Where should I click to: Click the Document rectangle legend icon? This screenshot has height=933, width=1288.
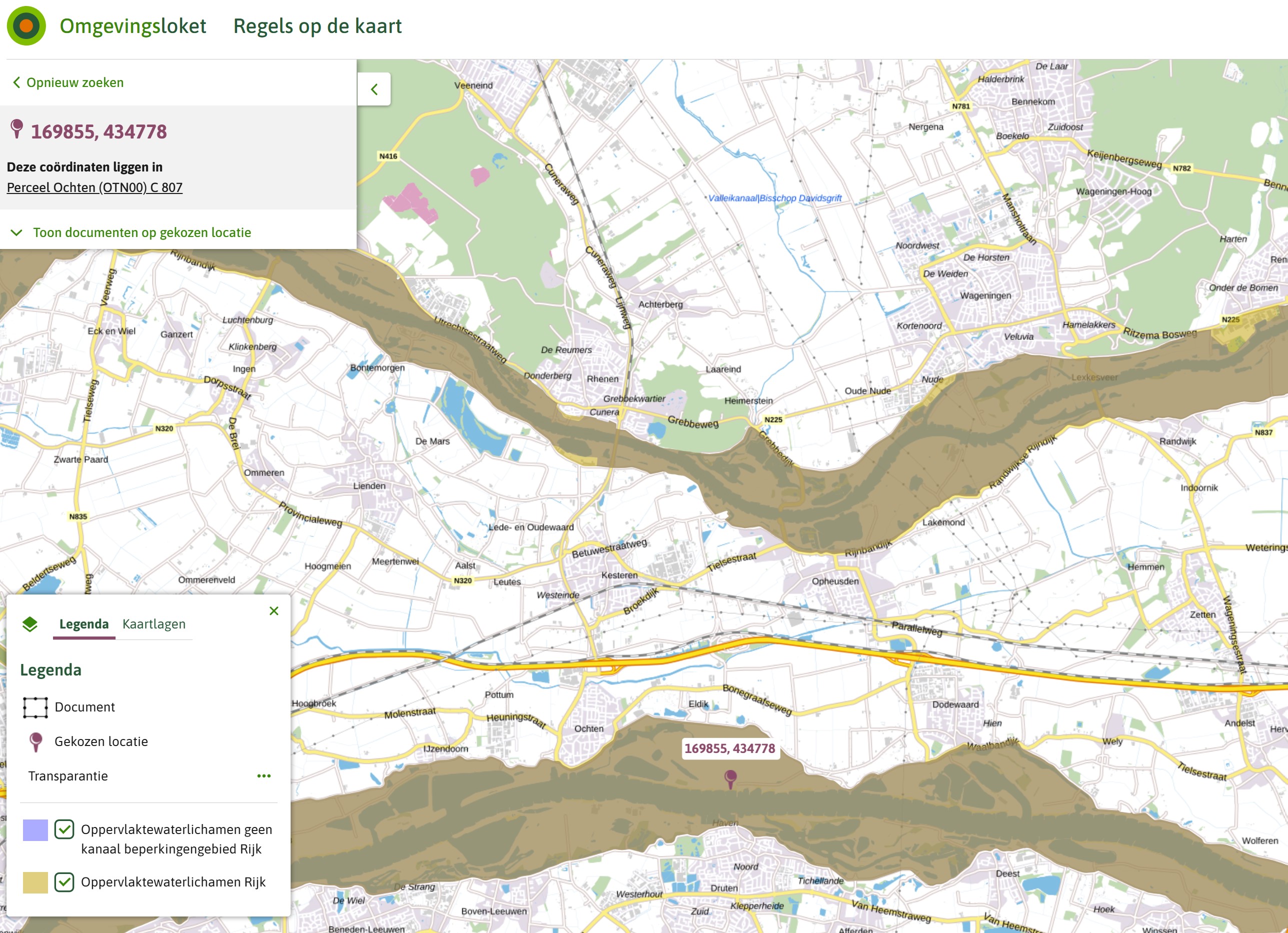[35, 707]
